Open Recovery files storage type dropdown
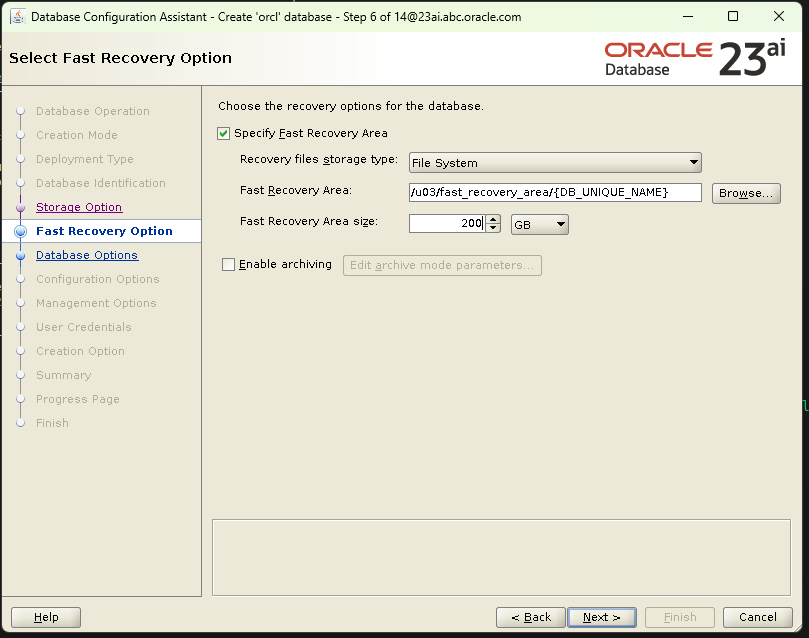 click(555, 163)
